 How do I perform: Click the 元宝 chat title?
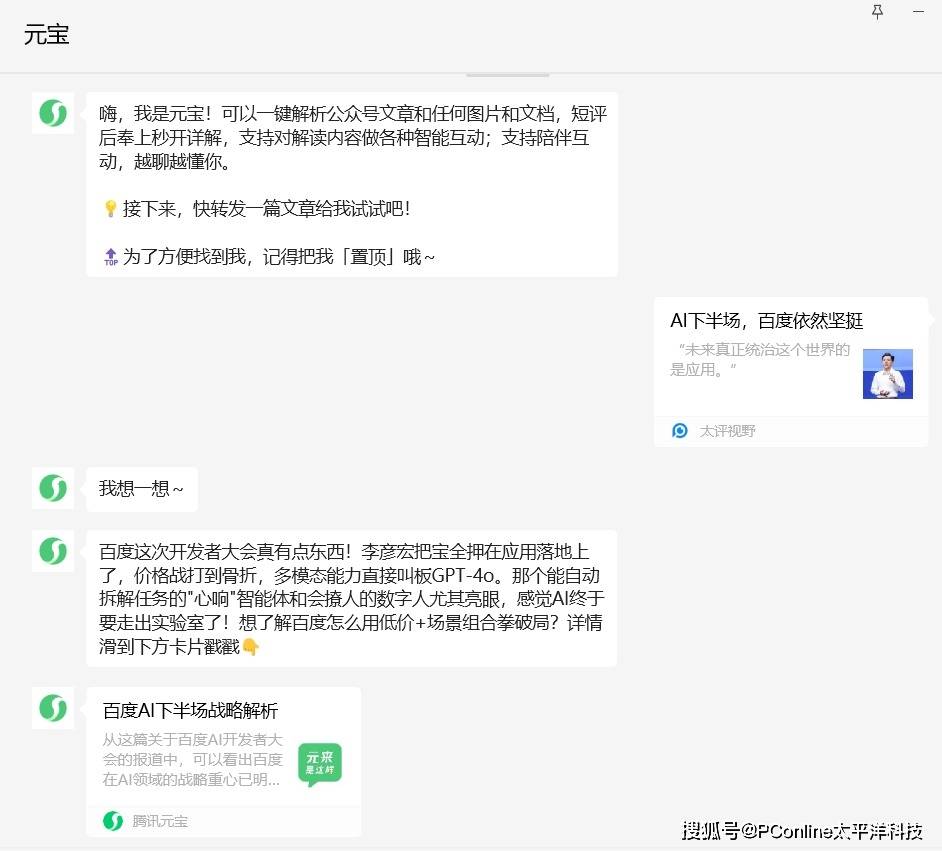[46, 34]
